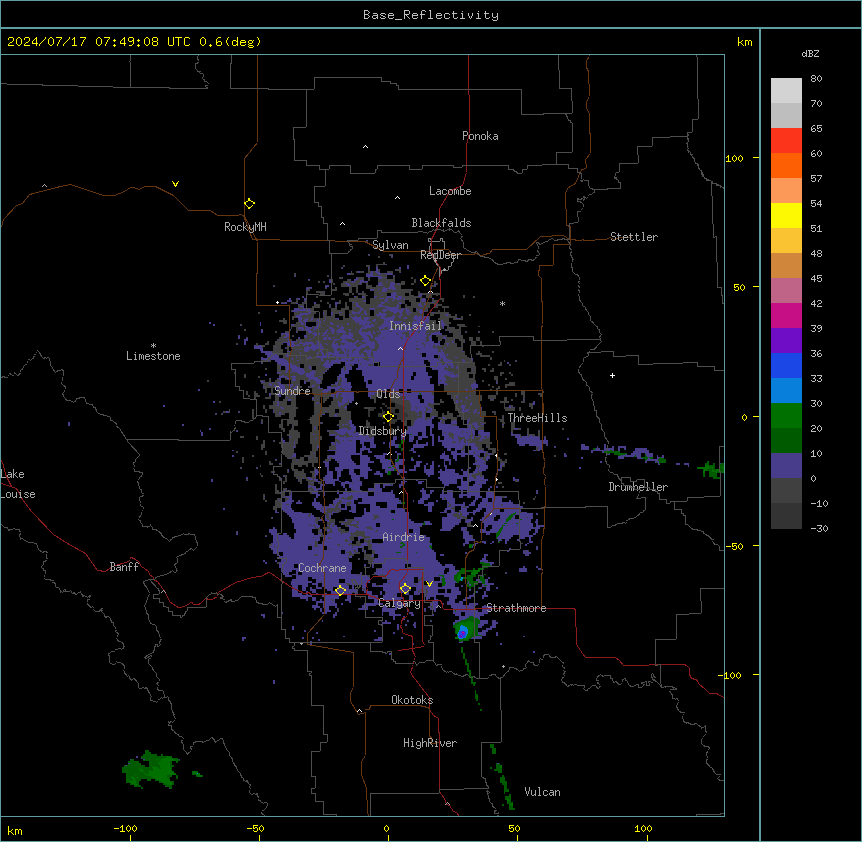
Task: Click the green echo at the east edge near Drumheller
Action: tap(712, 469)
